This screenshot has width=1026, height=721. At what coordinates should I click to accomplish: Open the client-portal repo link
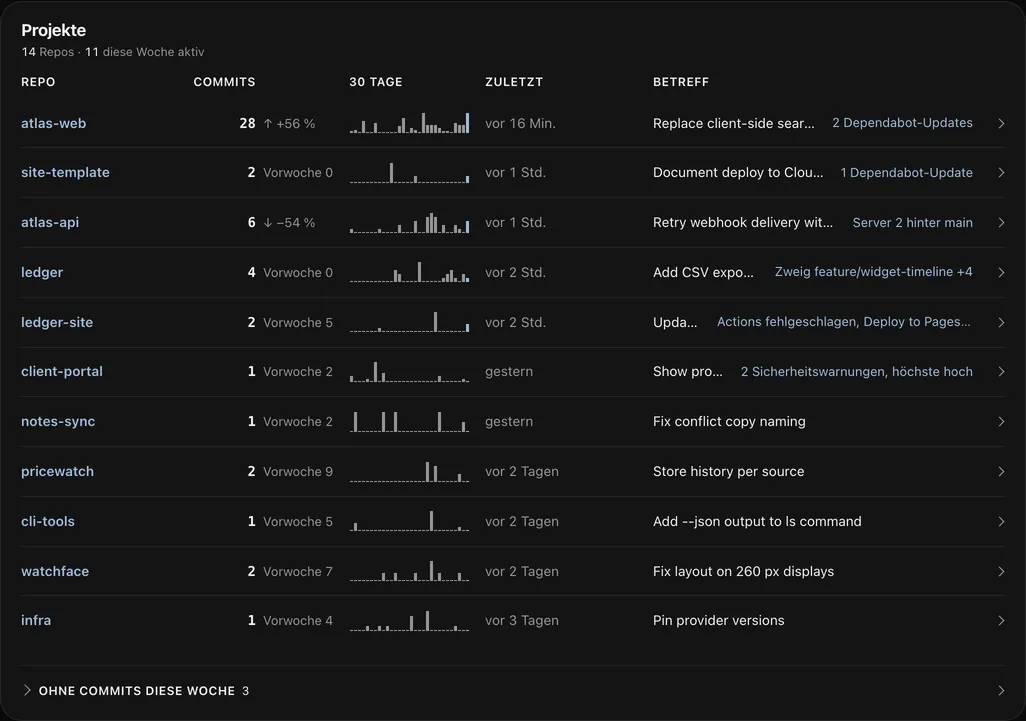pyautogui.click(x=62, y=372)
